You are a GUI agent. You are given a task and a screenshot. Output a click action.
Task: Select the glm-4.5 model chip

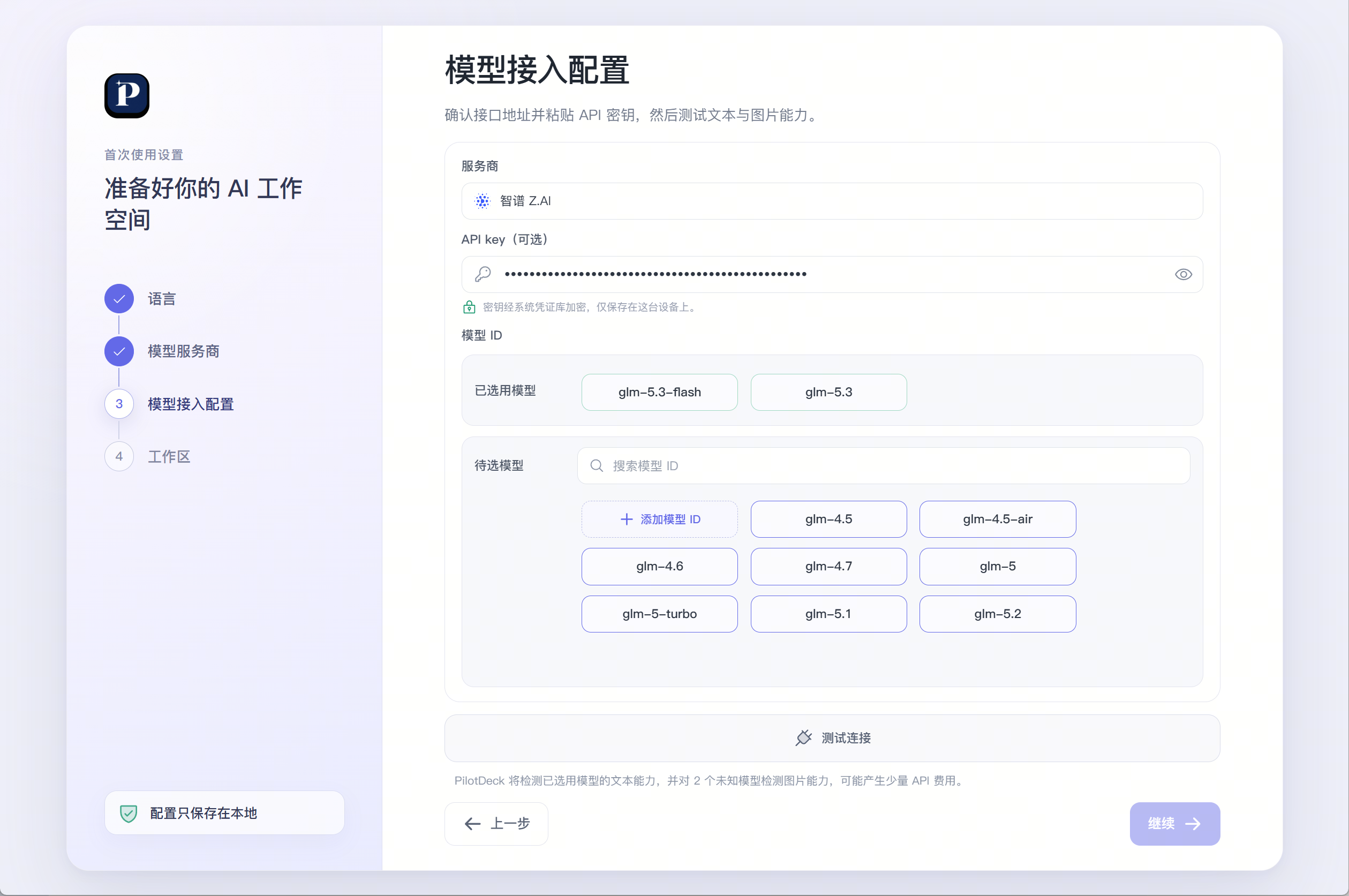[828, 519]
